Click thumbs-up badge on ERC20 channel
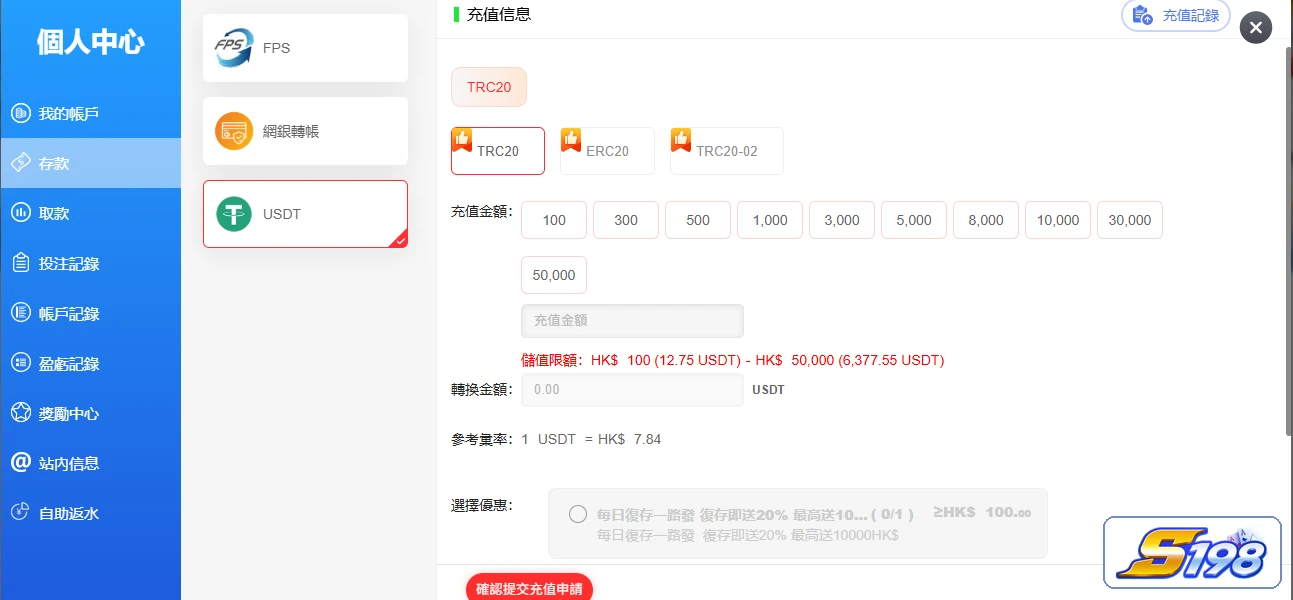This screenshot has width=1293, height=600. [571, 139]
